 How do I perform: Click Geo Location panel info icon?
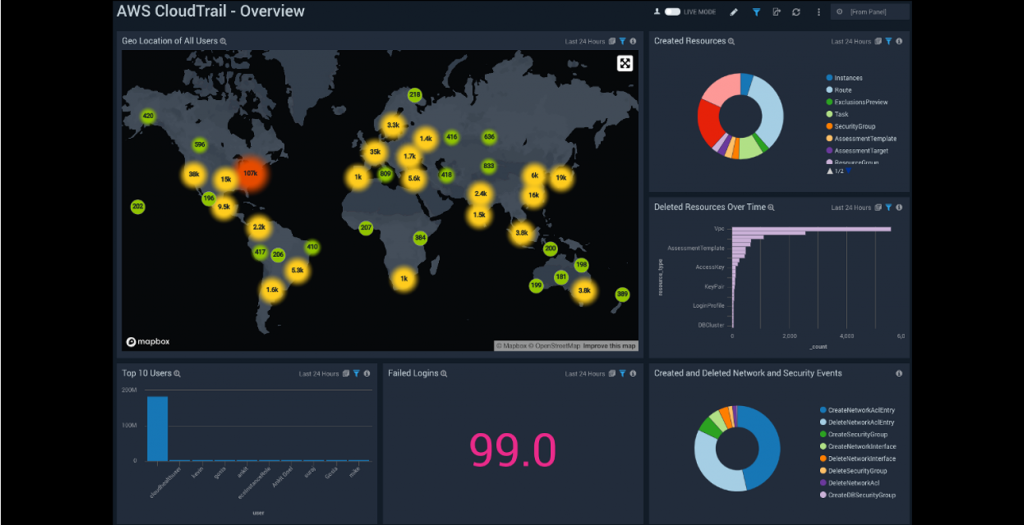[x=633, y=41]
